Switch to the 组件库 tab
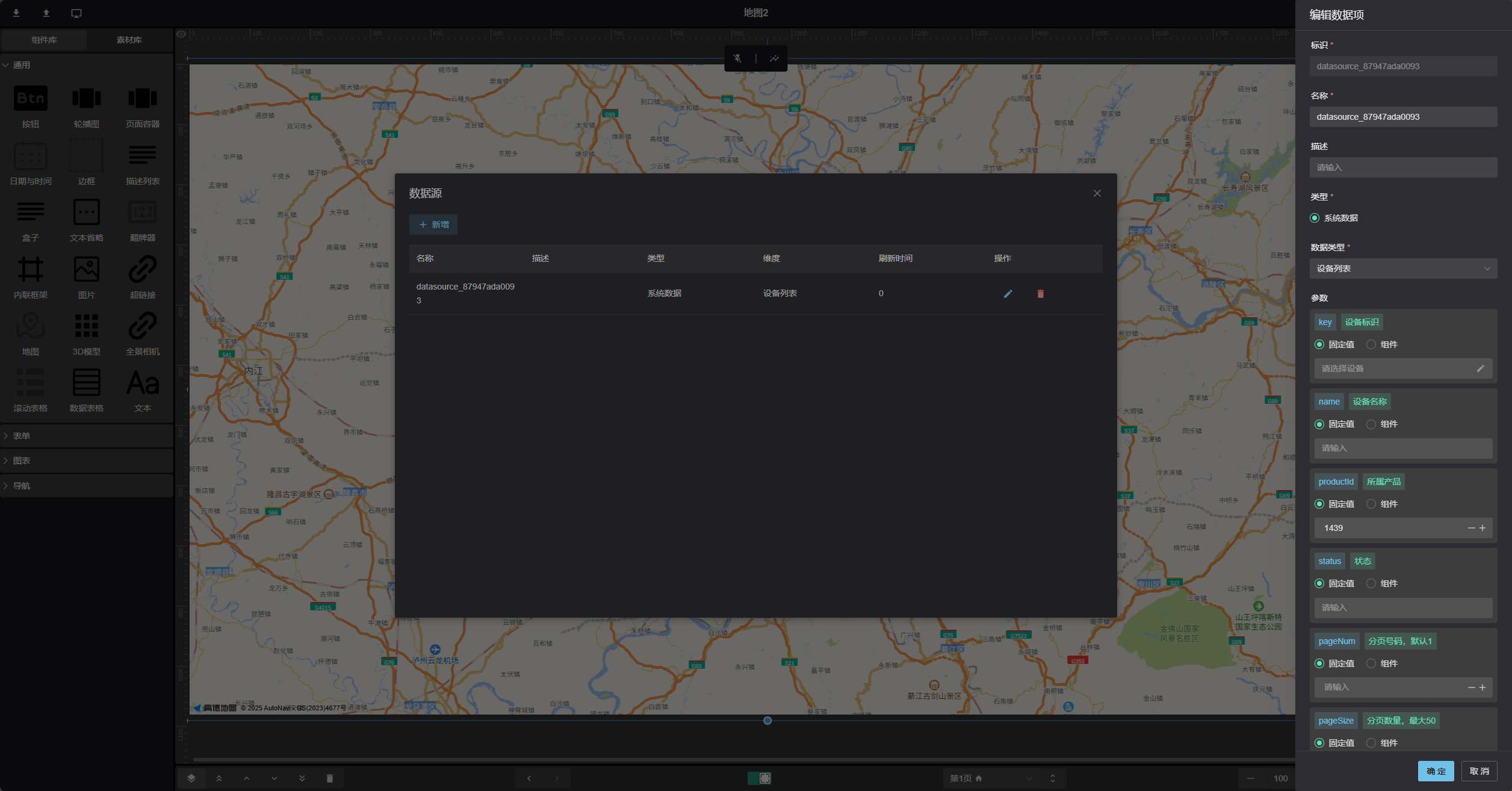Screen dimensions: 1512x791 (x=44, y=40)
